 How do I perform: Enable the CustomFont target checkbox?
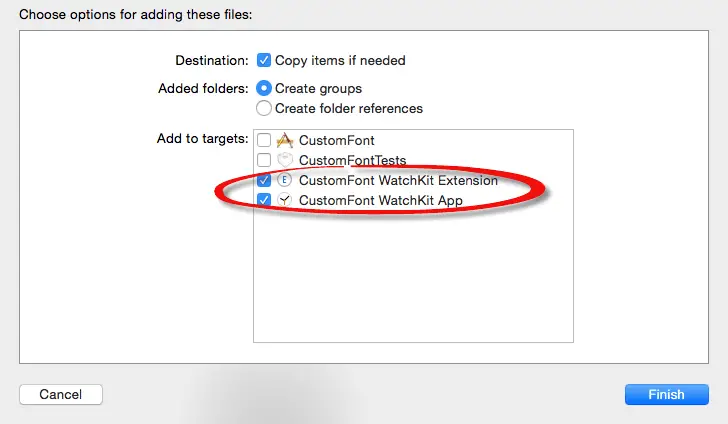coord(264,141)
